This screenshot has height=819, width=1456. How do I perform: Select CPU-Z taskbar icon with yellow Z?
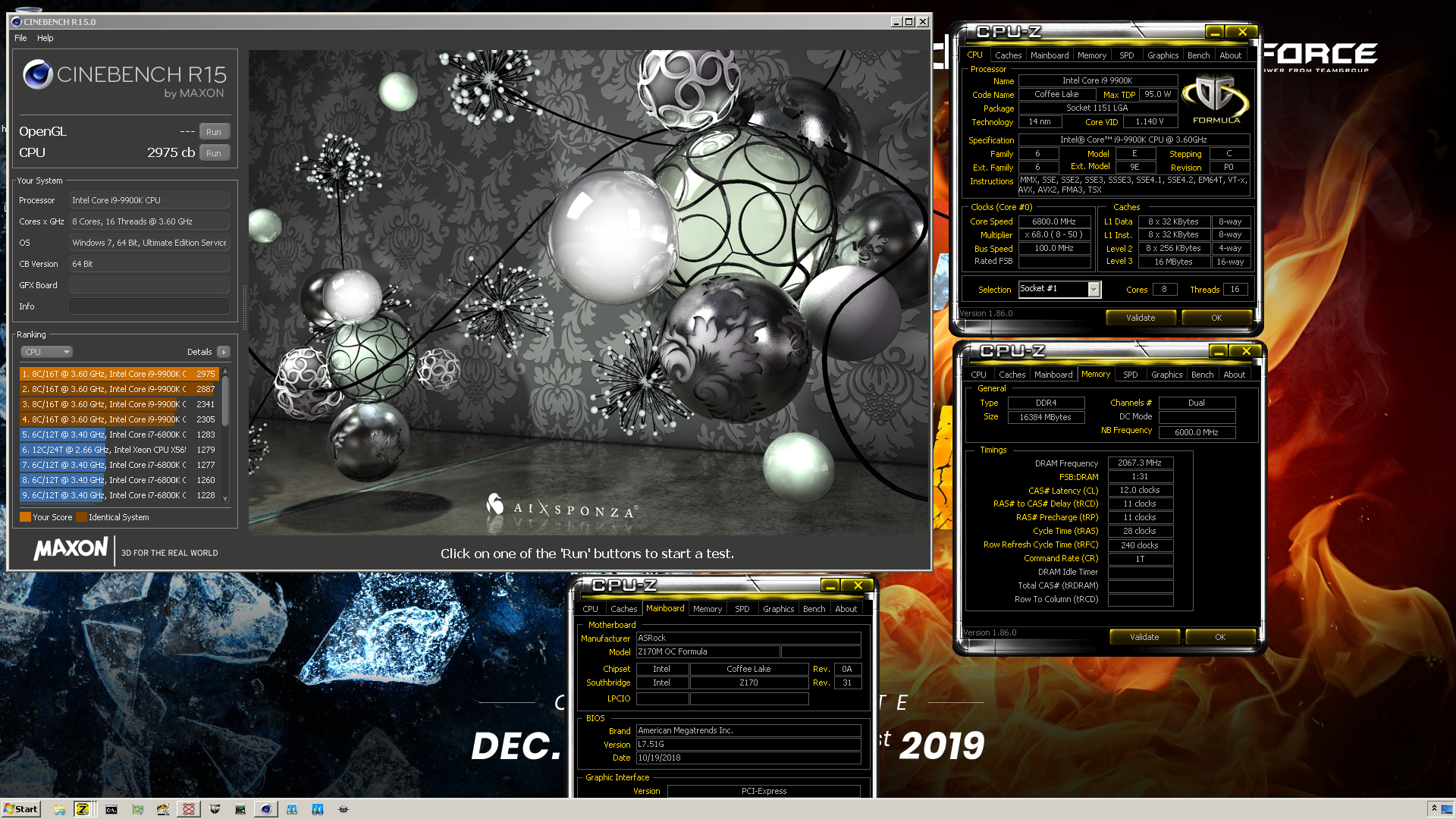tap(83, 809)
